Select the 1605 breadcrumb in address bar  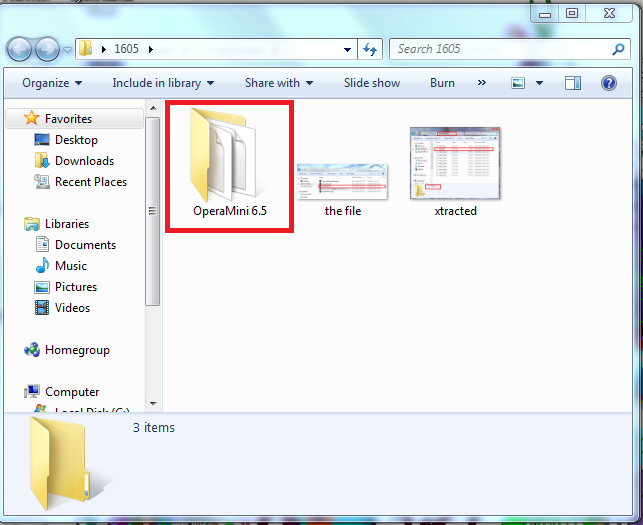(x=126, y=49)
